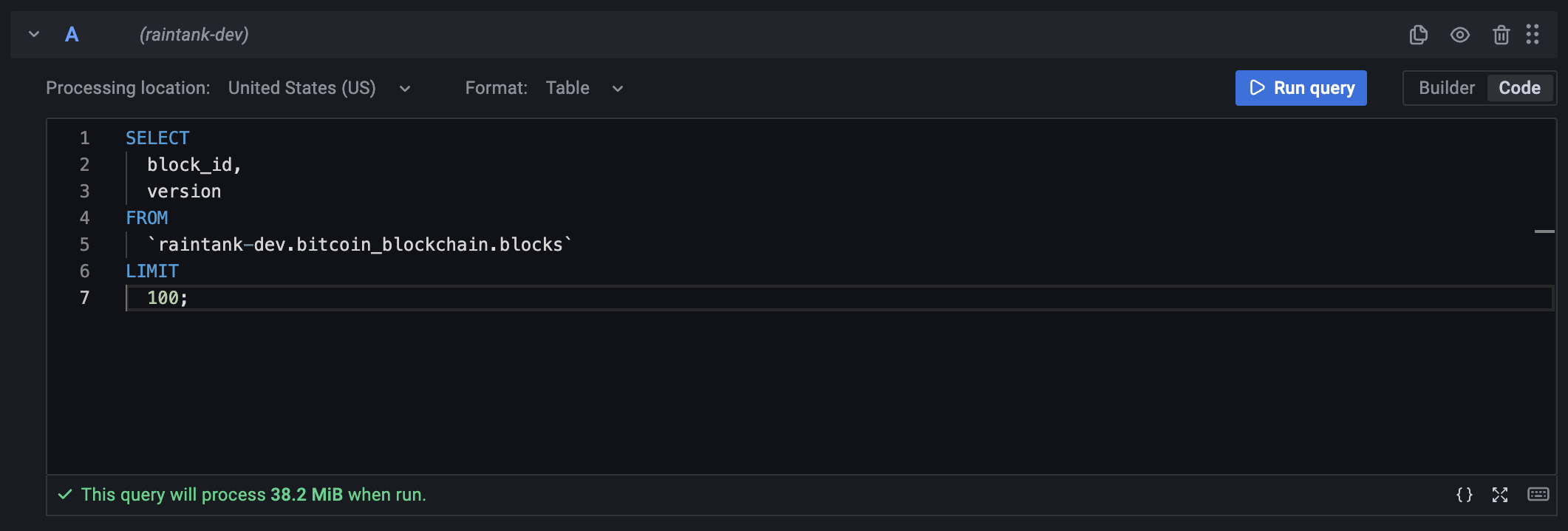
Task: Duplicate query A with copy icon
Action: 1418,35
